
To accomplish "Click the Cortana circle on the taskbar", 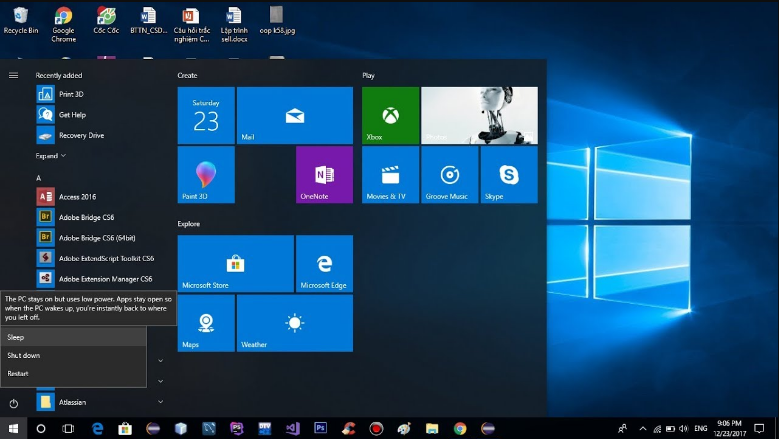I will [41, 429].
